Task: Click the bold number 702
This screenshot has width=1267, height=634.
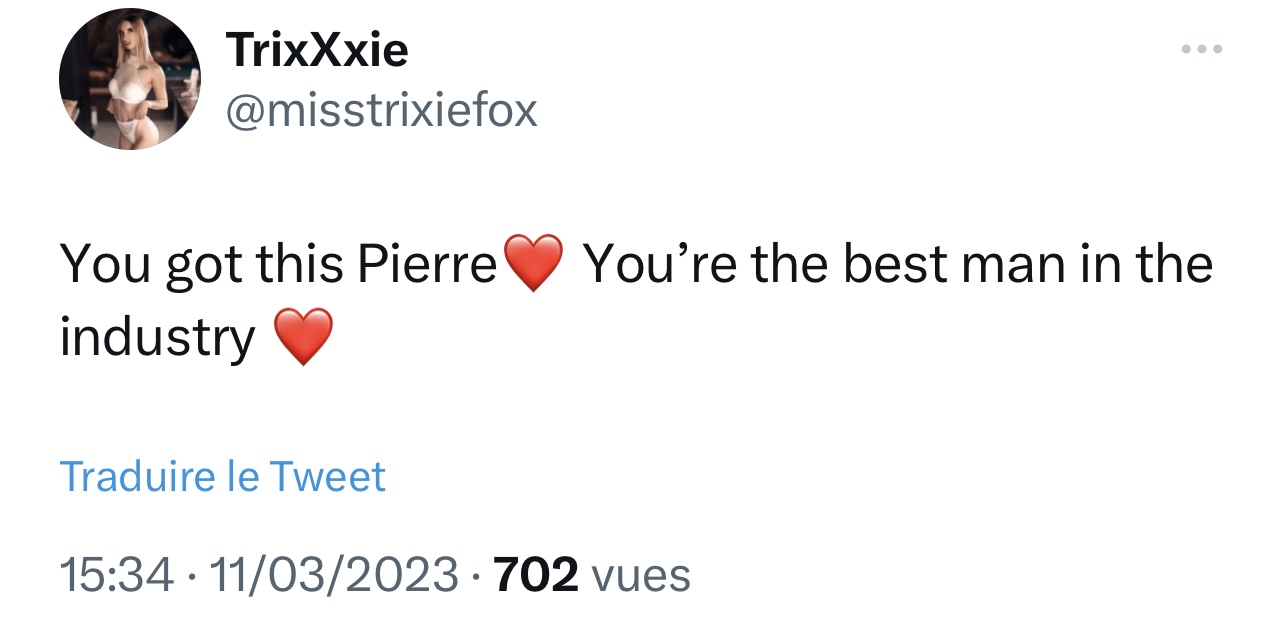Action: 536,575
